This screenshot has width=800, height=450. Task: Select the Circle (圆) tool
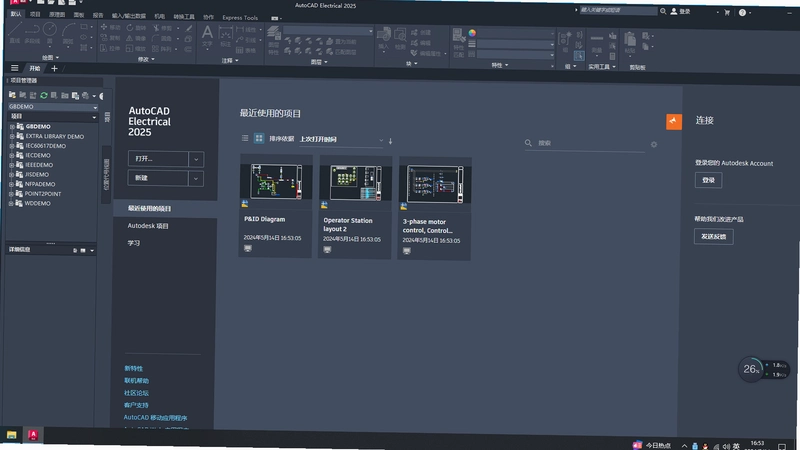[49, 33]
